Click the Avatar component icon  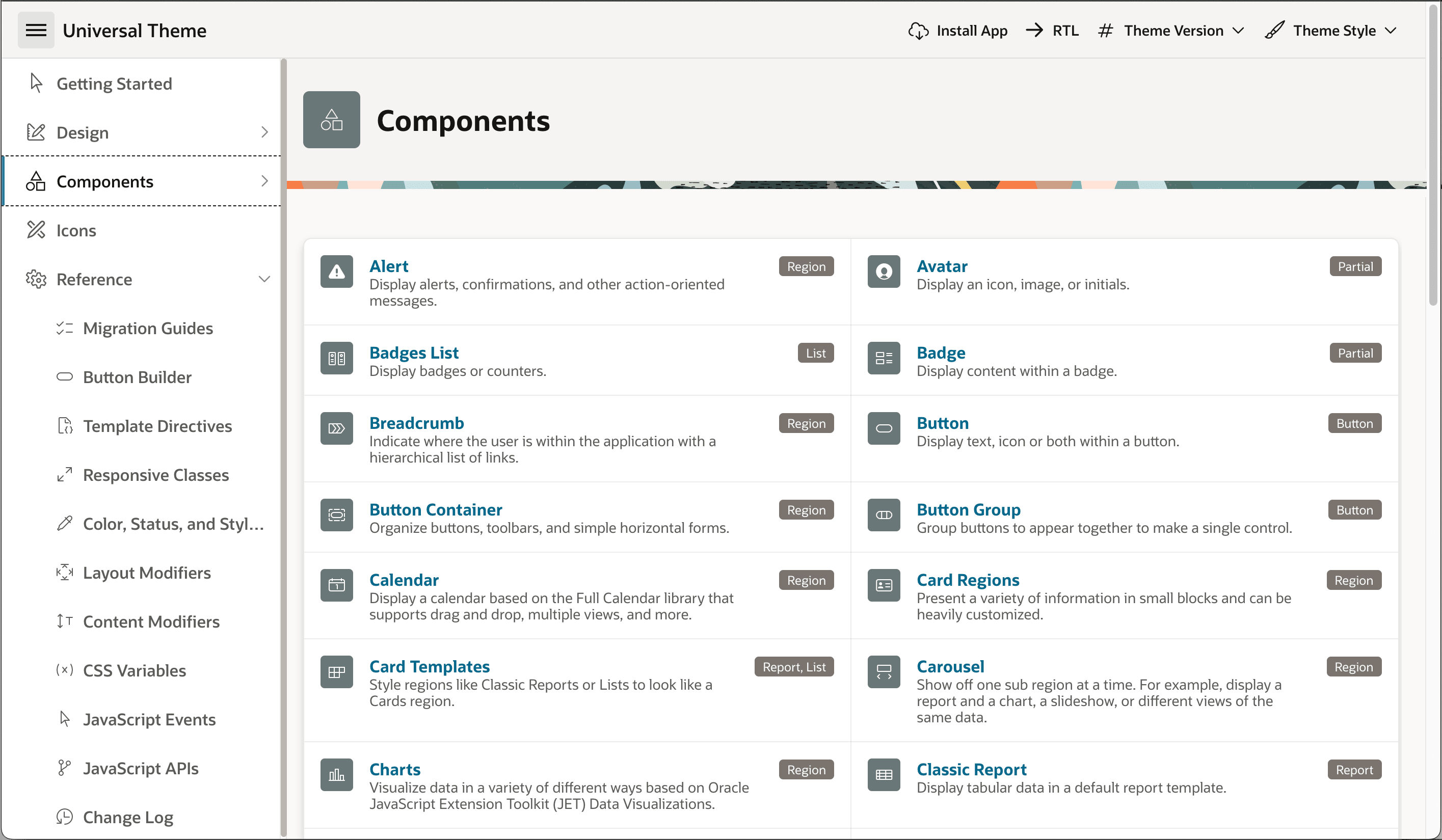tap(884, 271)
